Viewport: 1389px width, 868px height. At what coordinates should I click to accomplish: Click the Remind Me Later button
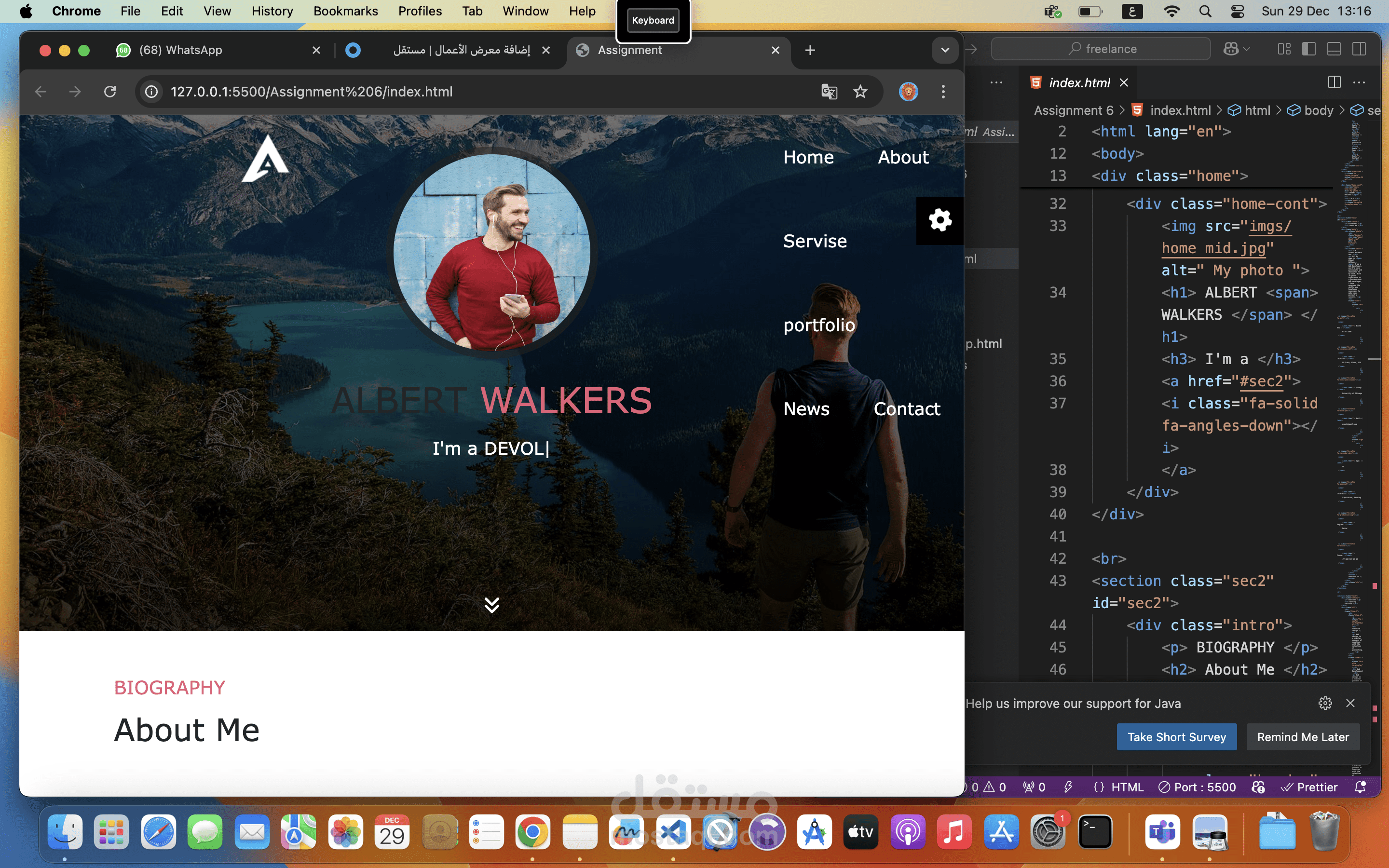pos(1303,737)
